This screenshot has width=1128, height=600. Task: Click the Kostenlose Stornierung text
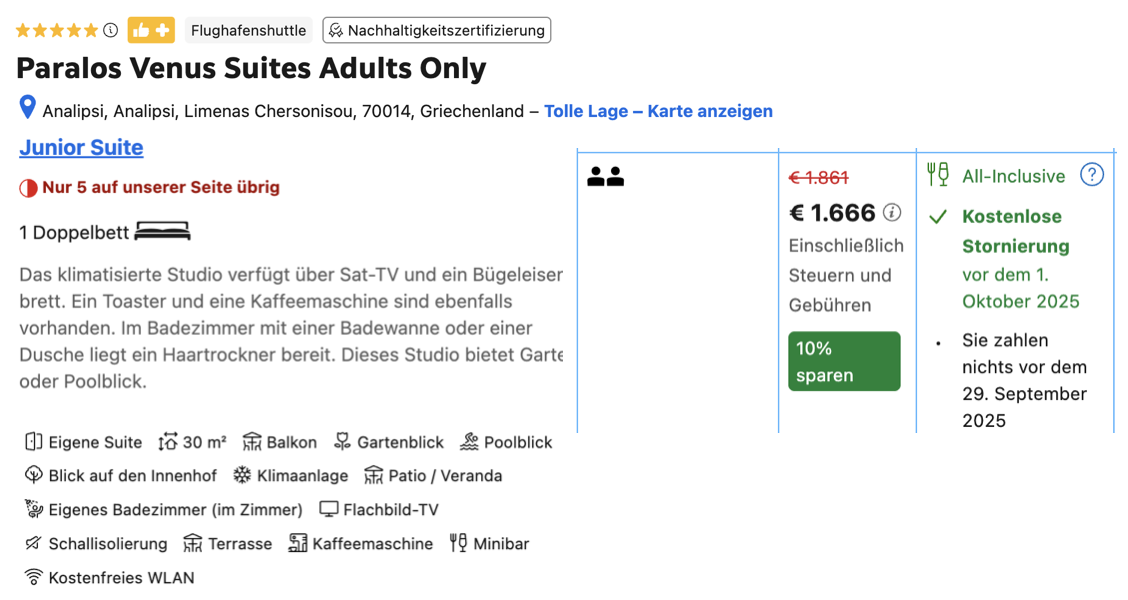tap(1016, 231)
